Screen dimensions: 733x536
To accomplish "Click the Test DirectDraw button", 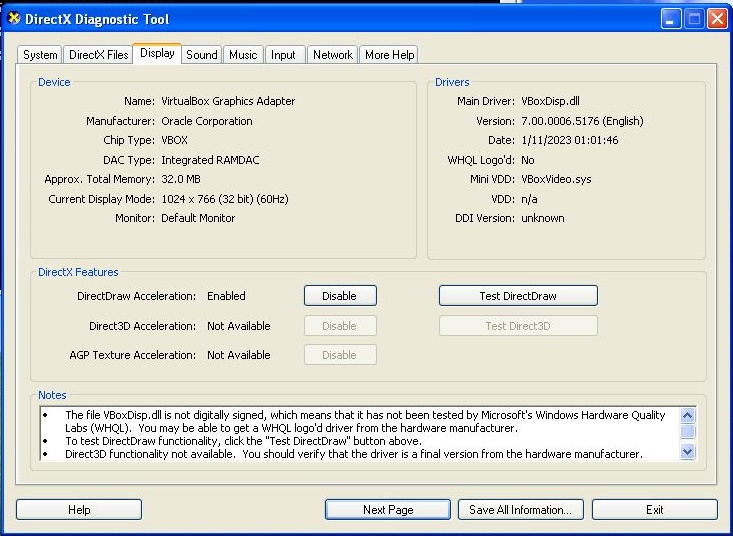I will [x=518, y=296].
